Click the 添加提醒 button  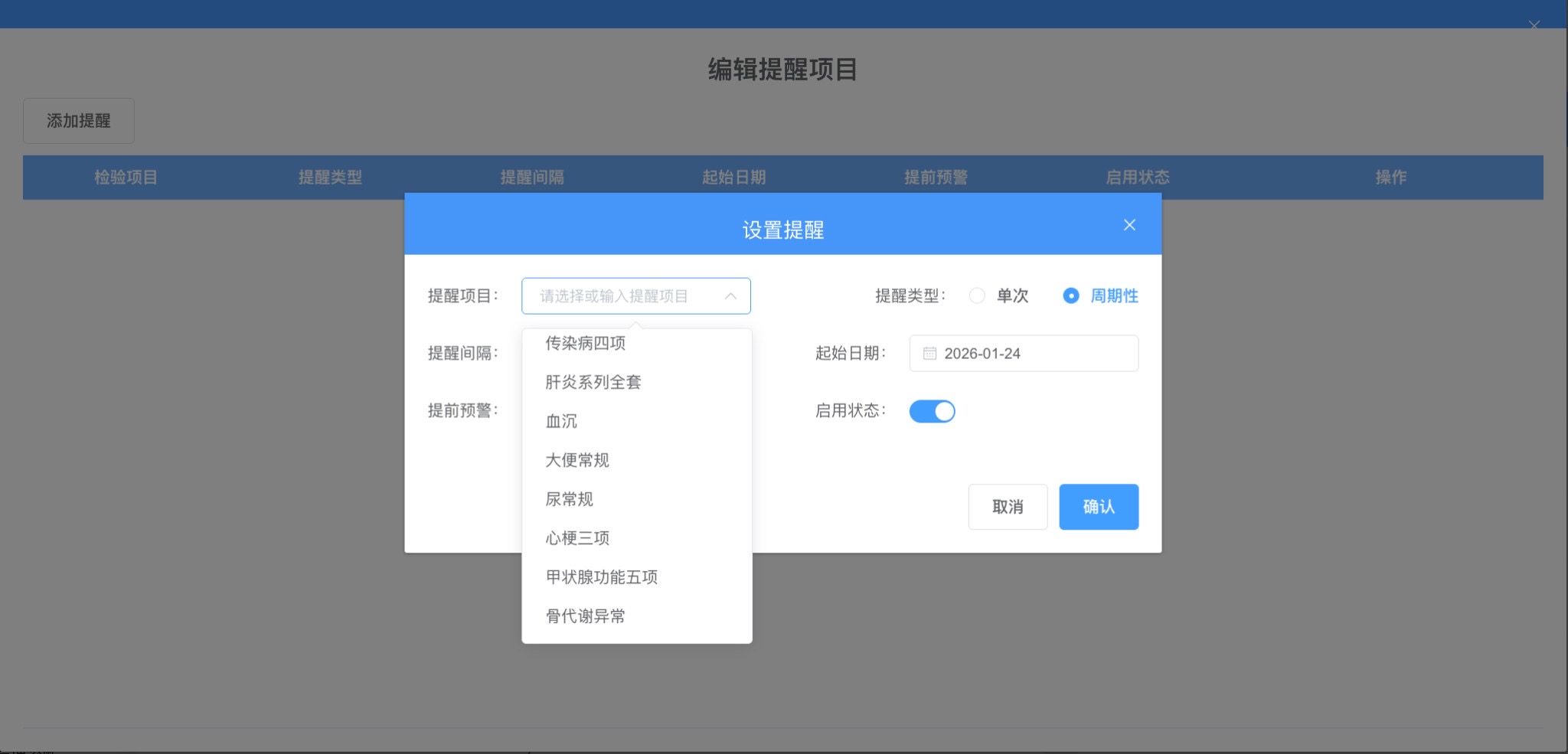[79, 121]
